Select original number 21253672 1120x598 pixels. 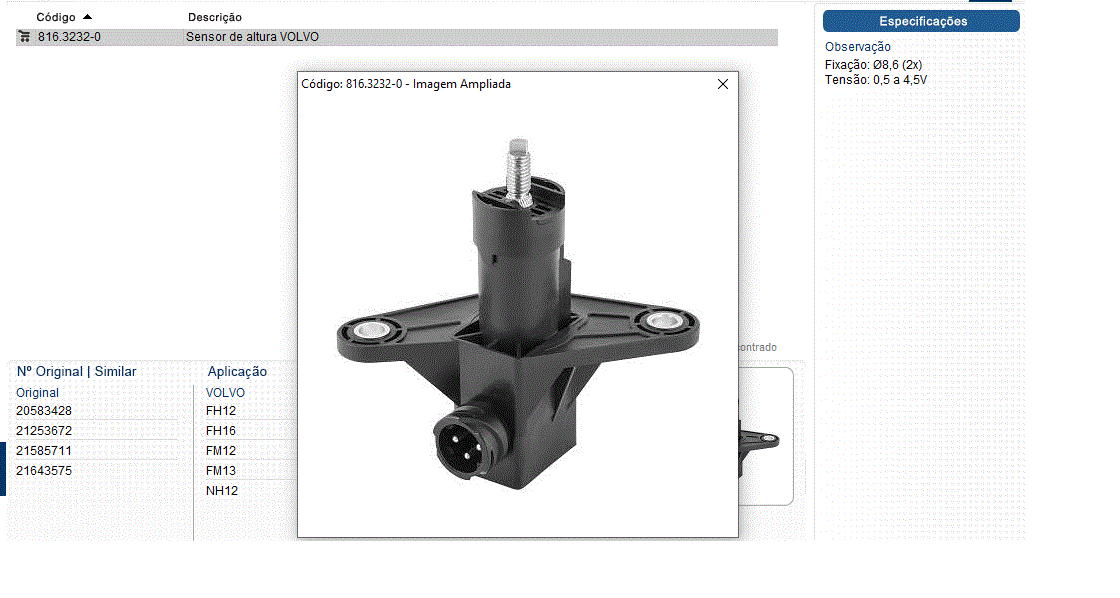tap(44, 431)
